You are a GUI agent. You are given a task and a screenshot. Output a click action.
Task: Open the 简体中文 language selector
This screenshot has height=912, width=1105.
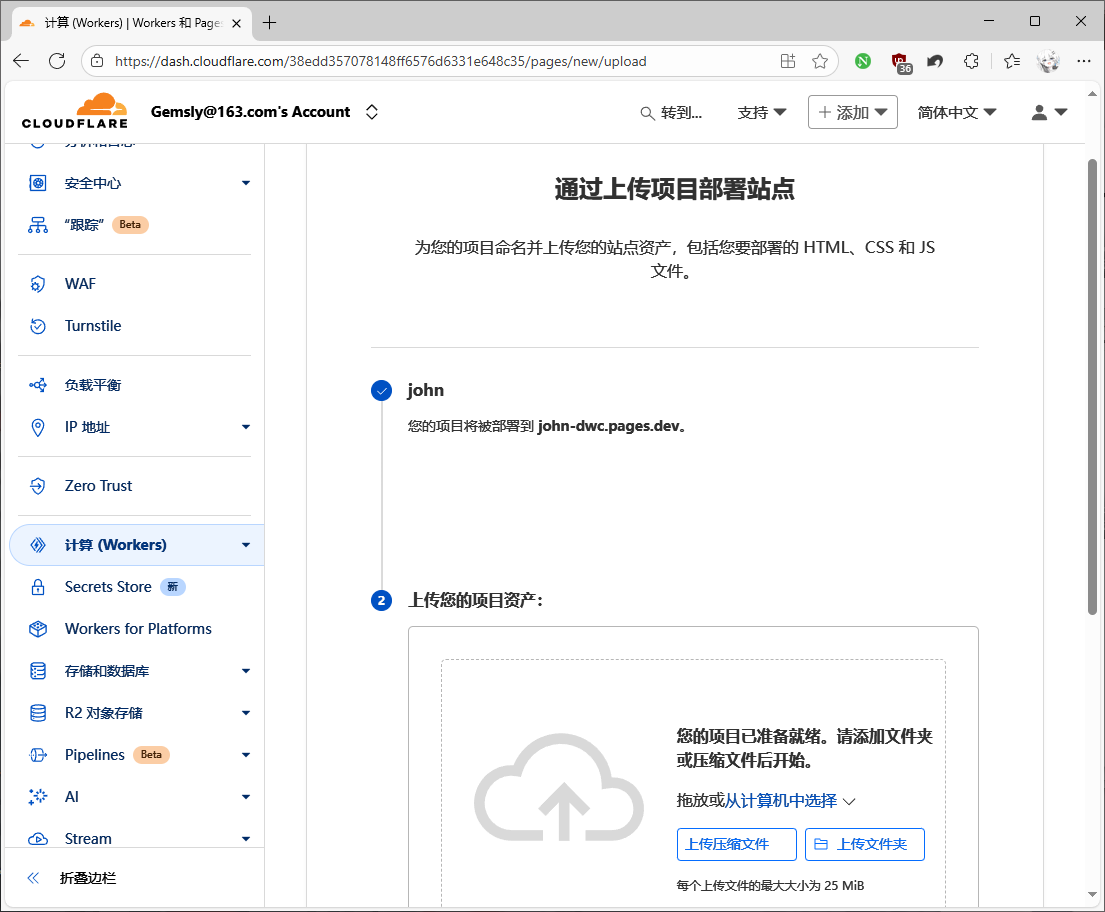[955, 112]
